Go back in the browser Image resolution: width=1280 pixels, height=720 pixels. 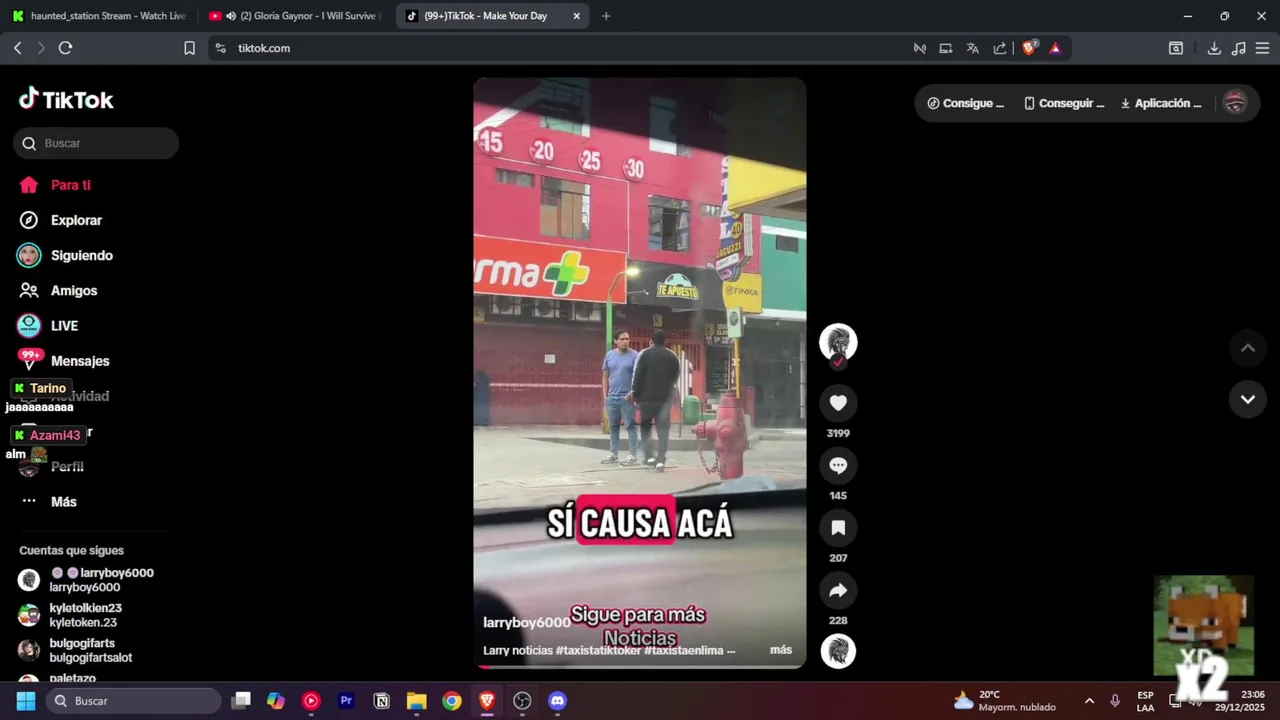click(17, 48)
